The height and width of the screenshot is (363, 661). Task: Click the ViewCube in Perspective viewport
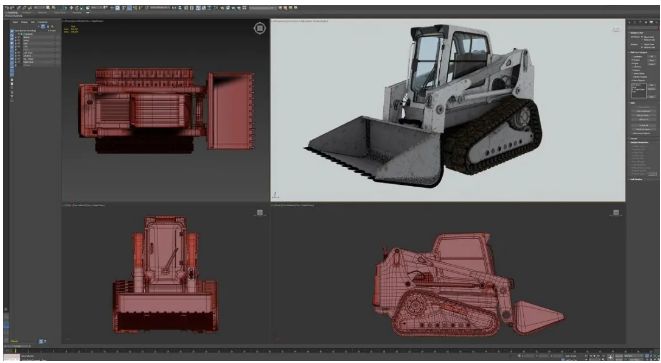point(616,30)
